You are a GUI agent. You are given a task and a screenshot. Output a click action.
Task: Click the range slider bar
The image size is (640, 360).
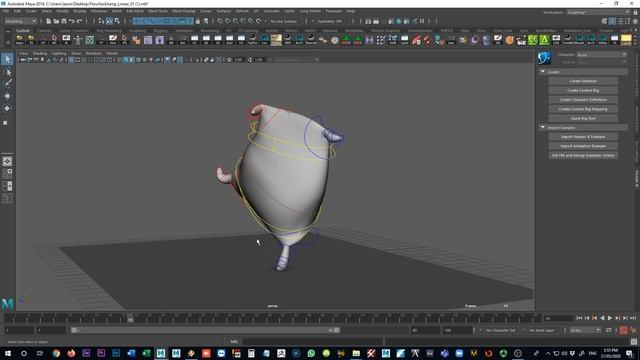click(205, 330)
